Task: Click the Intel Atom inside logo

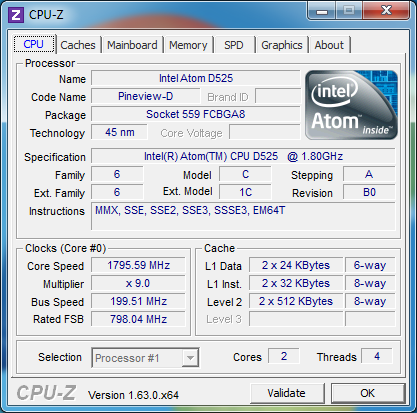Action: point(351,105)
